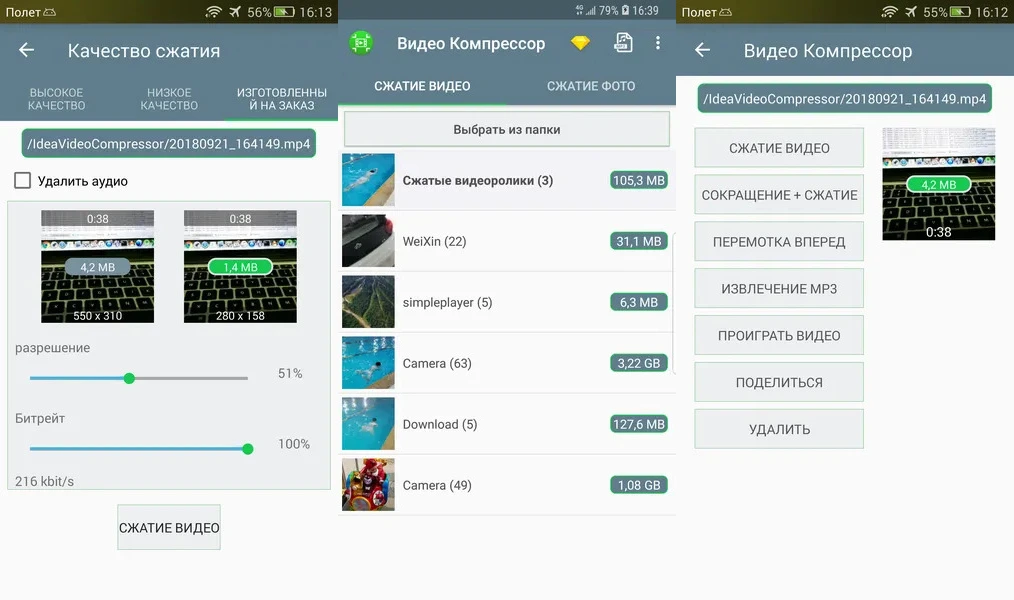Tap ПОДЕЛИТЬСЯ button
The height and width of the screenshot is (600, 1014).
click(x=779, y=382)
